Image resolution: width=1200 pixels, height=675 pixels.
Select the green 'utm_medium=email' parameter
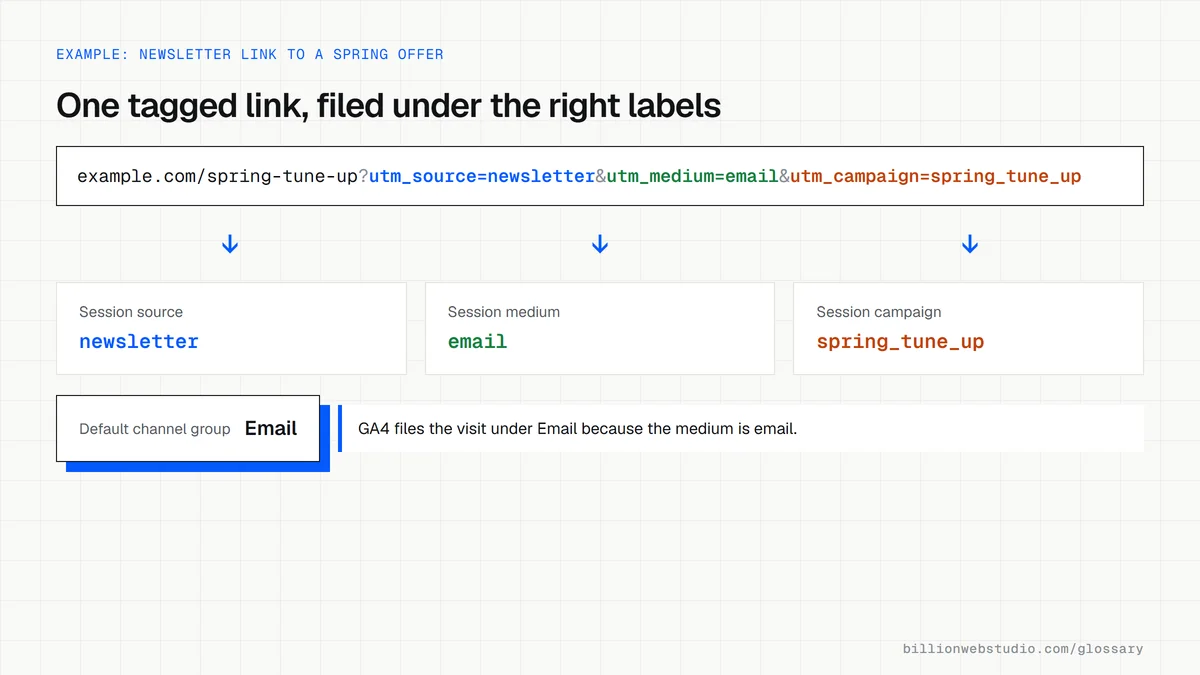point(692,176)
